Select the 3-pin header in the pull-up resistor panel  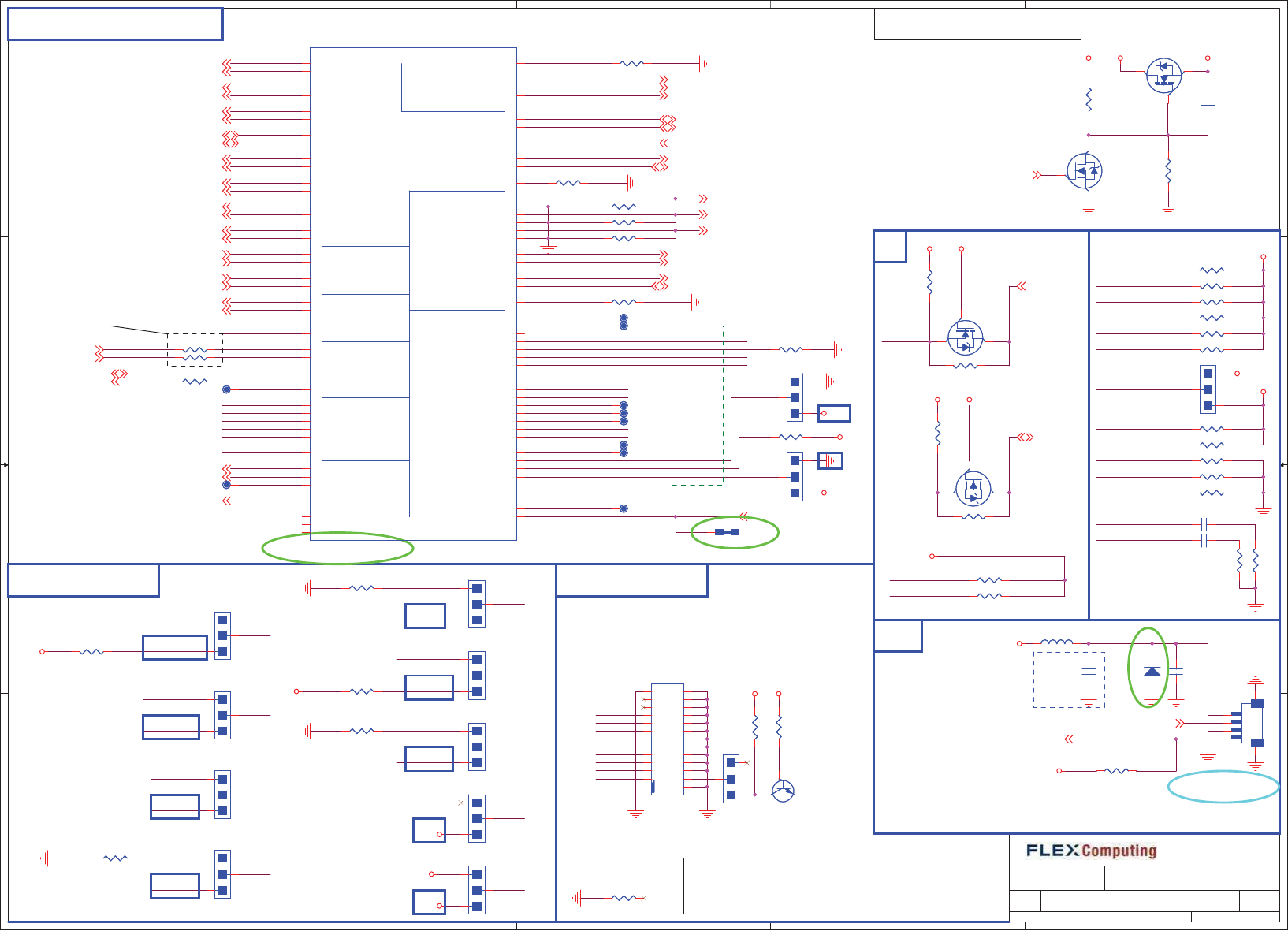[1208, 389]
